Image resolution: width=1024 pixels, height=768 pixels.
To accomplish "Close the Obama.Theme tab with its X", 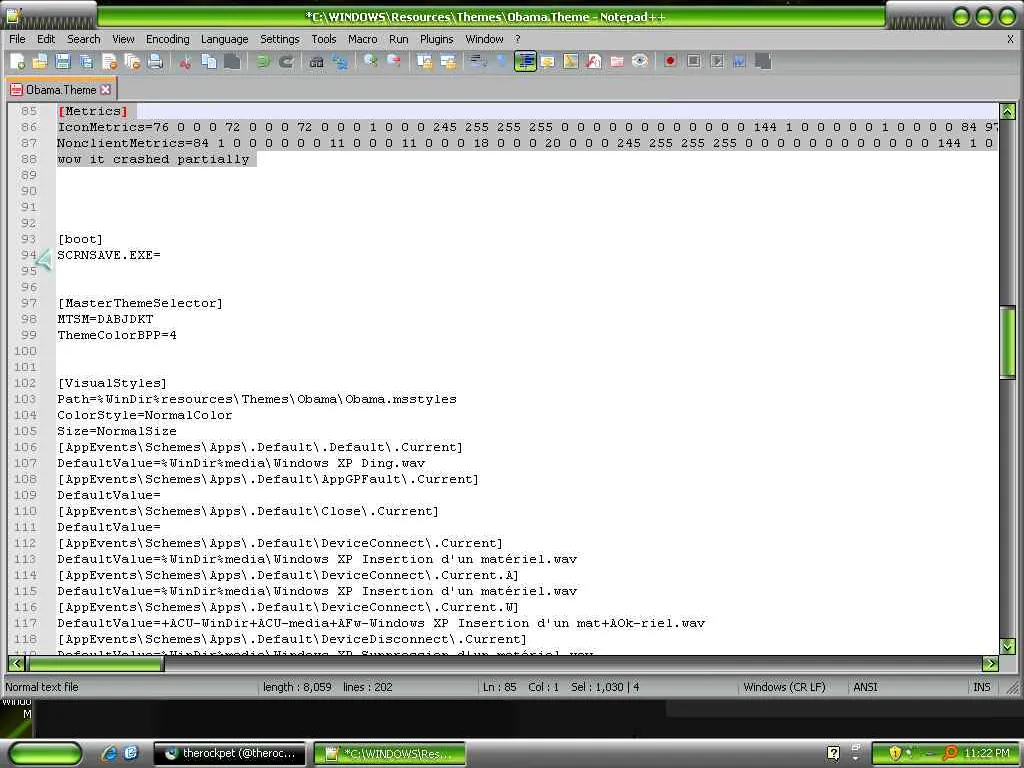I will (x=106, y=89).
